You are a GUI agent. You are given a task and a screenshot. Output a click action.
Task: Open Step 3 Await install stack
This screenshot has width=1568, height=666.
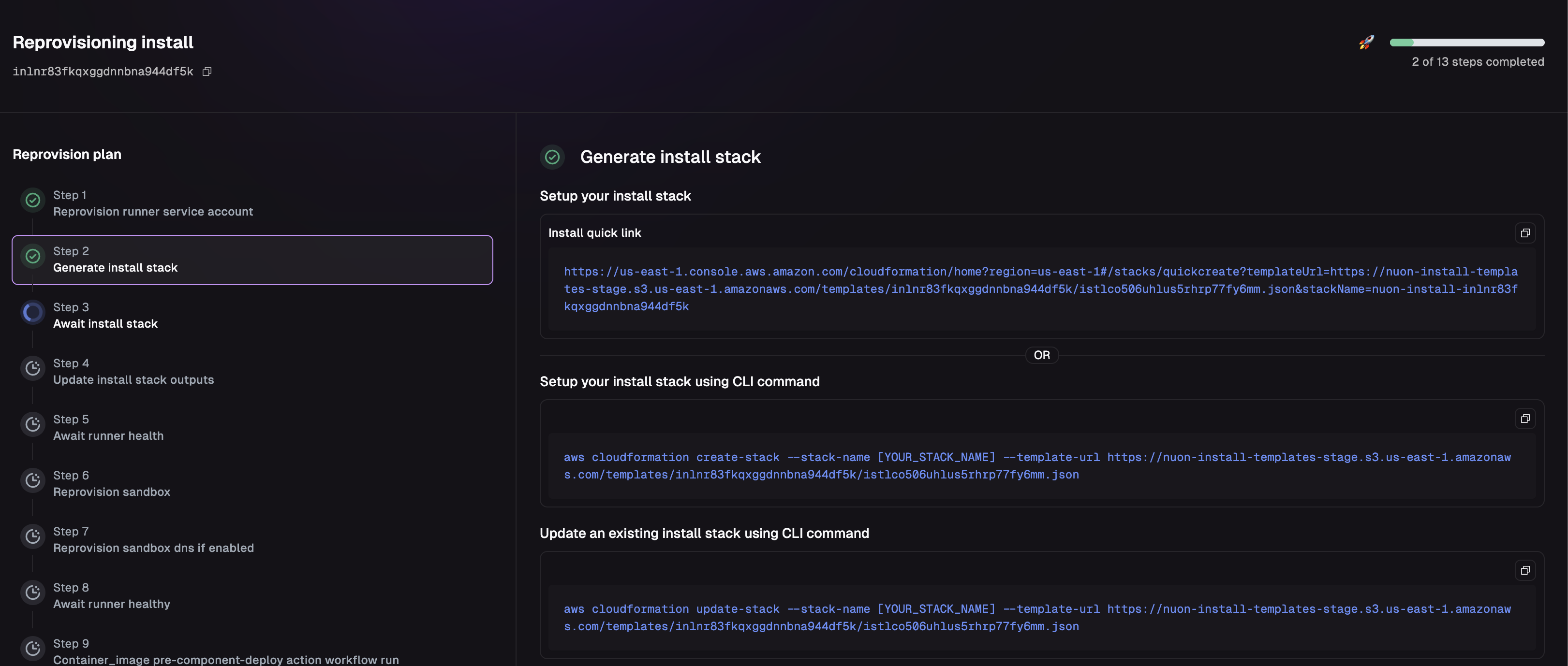click(x=252, y=316)
